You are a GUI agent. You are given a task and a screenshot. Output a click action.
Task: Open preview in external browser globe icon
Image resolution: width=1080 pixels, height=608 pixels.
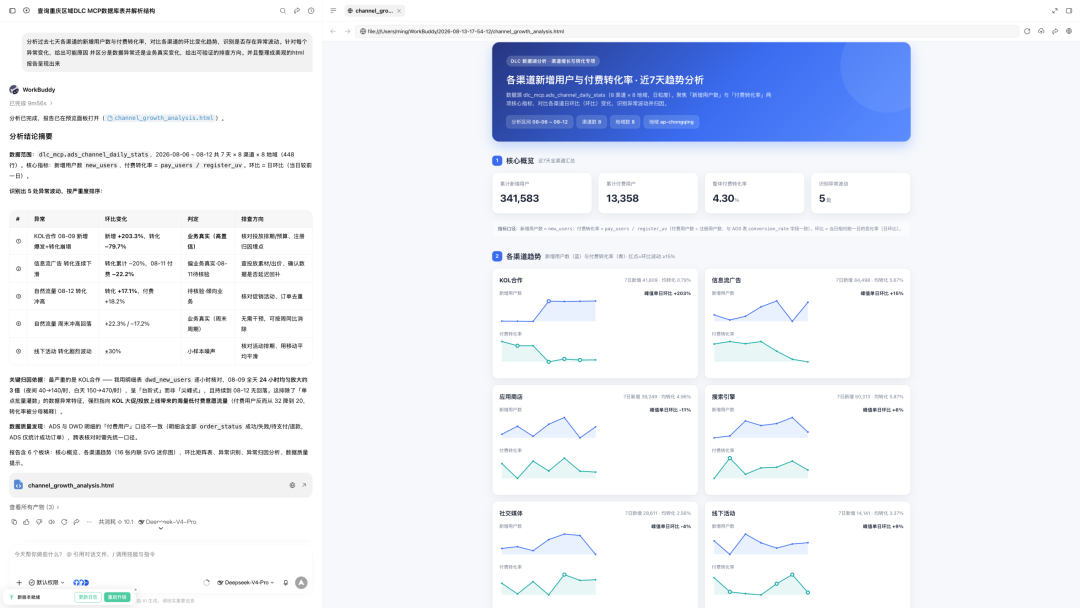[1069, 31]
